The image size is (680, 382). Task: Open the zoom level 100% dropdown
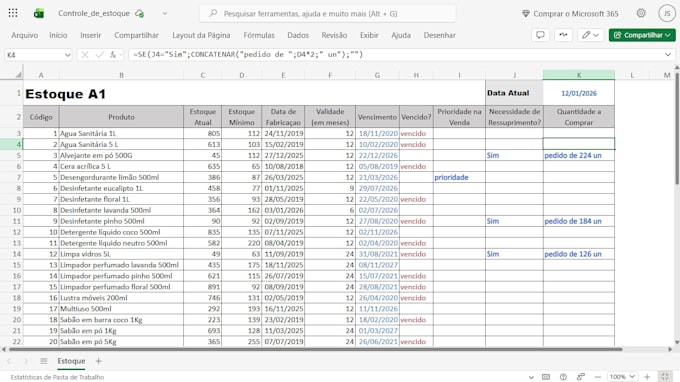click(622, 377)
